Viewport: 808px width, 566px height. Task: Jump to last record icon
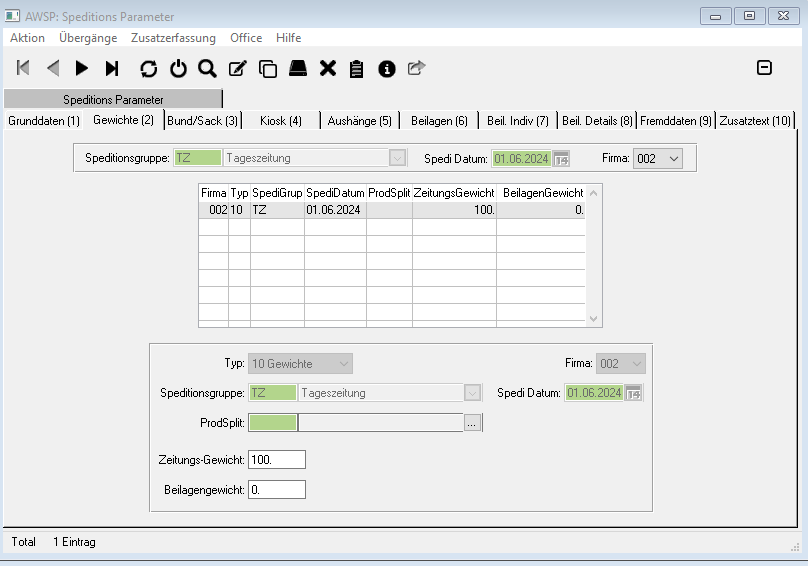pyautogui.click(x=112, y=68)
